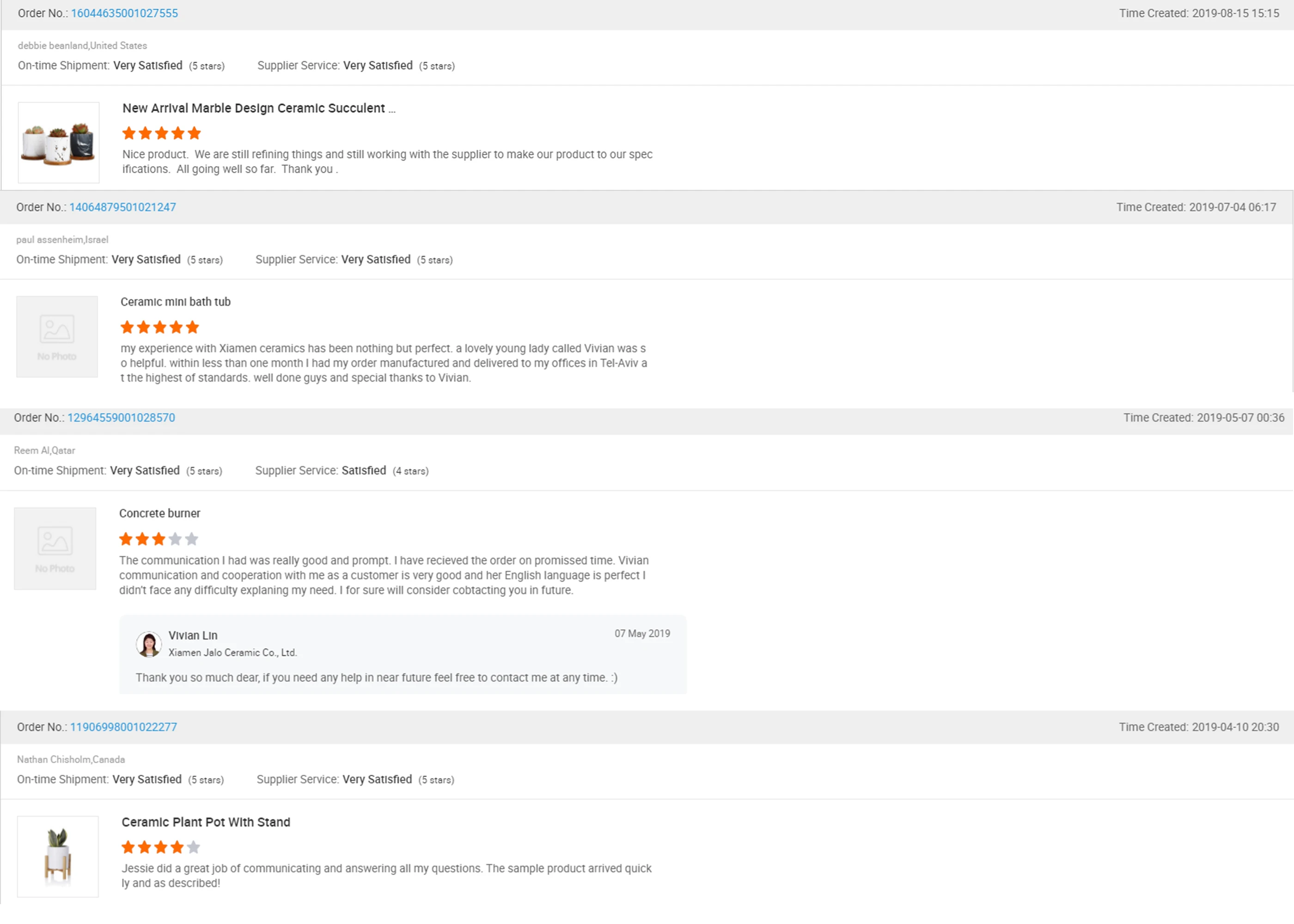This screenshot has width=1294, height=924.
Task: Click the No Photo placeholder for Concrete burner
Action: point(55,548)
